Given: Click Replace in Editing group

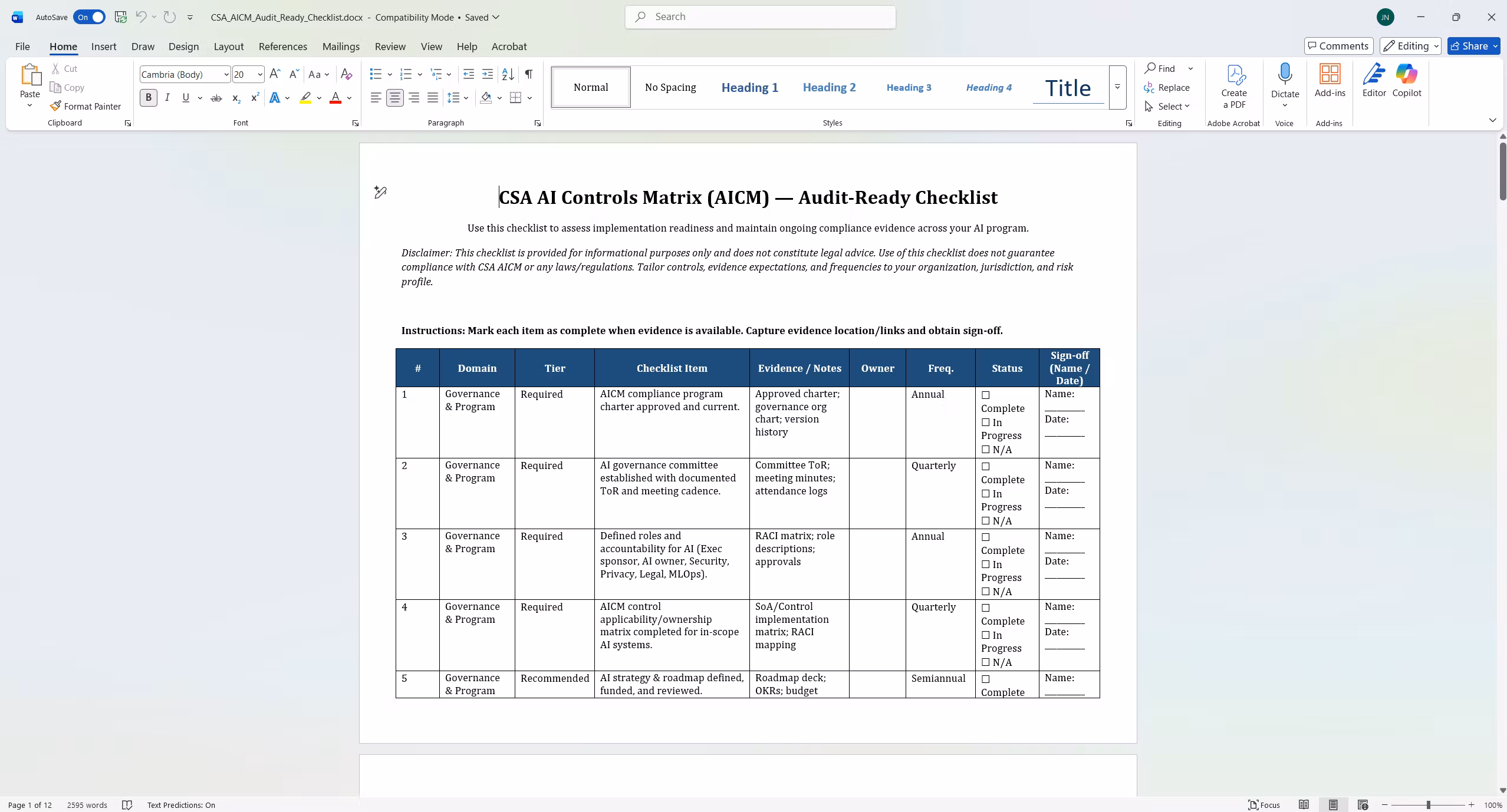Looking at the screenshot, I should point(1167,87).
